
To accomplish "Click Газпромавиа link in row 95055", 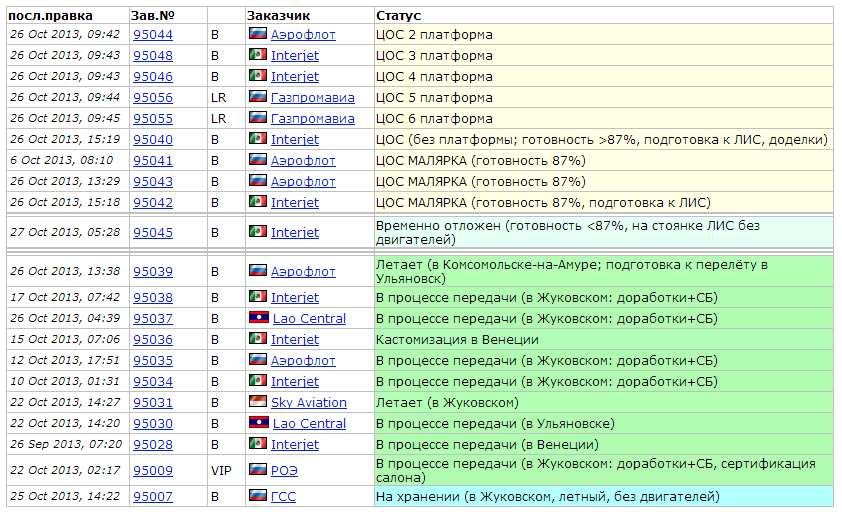I will [x=313, y=119].
